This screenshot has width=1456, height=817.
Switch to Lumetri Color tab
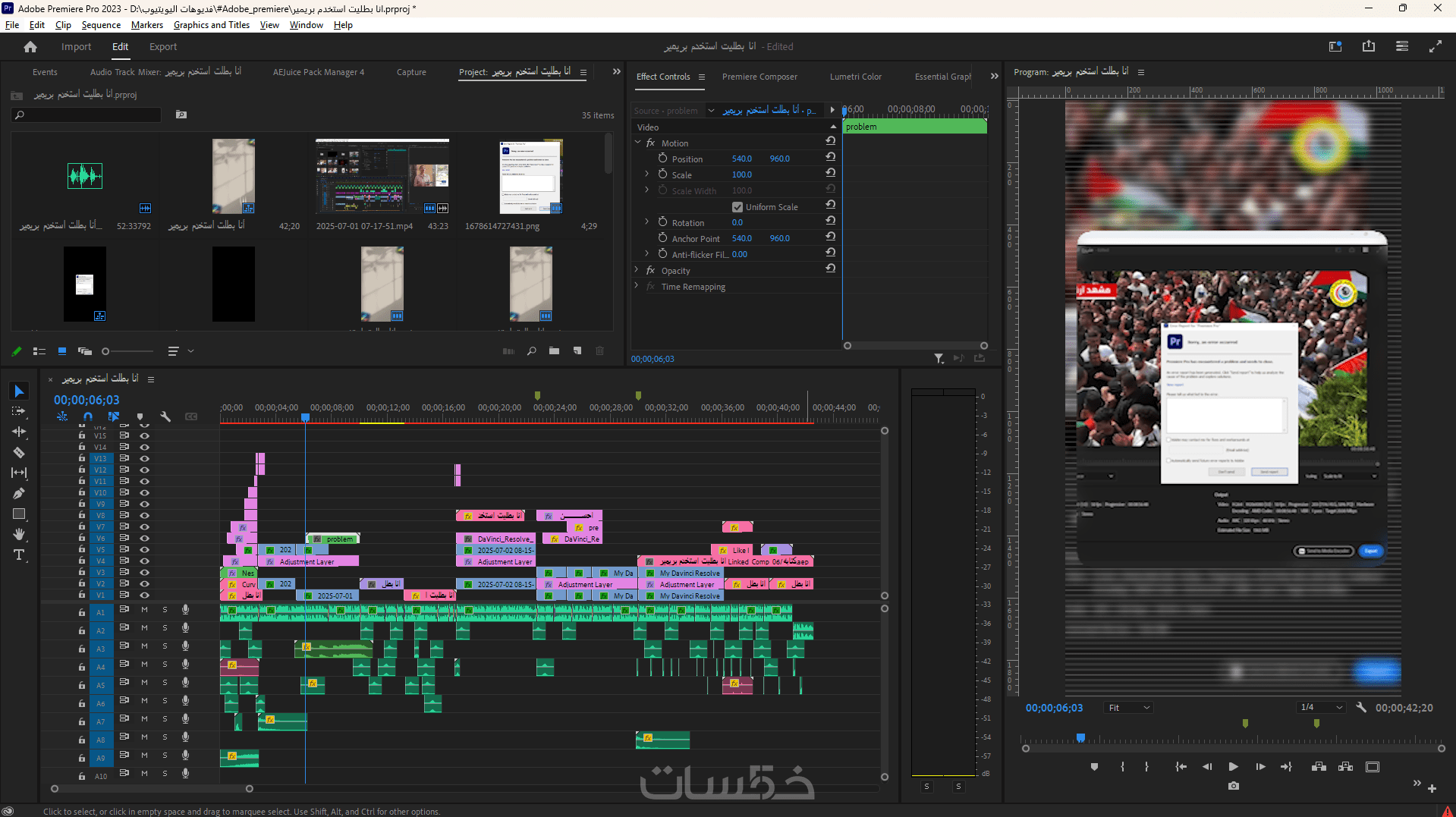click(856, 77)
